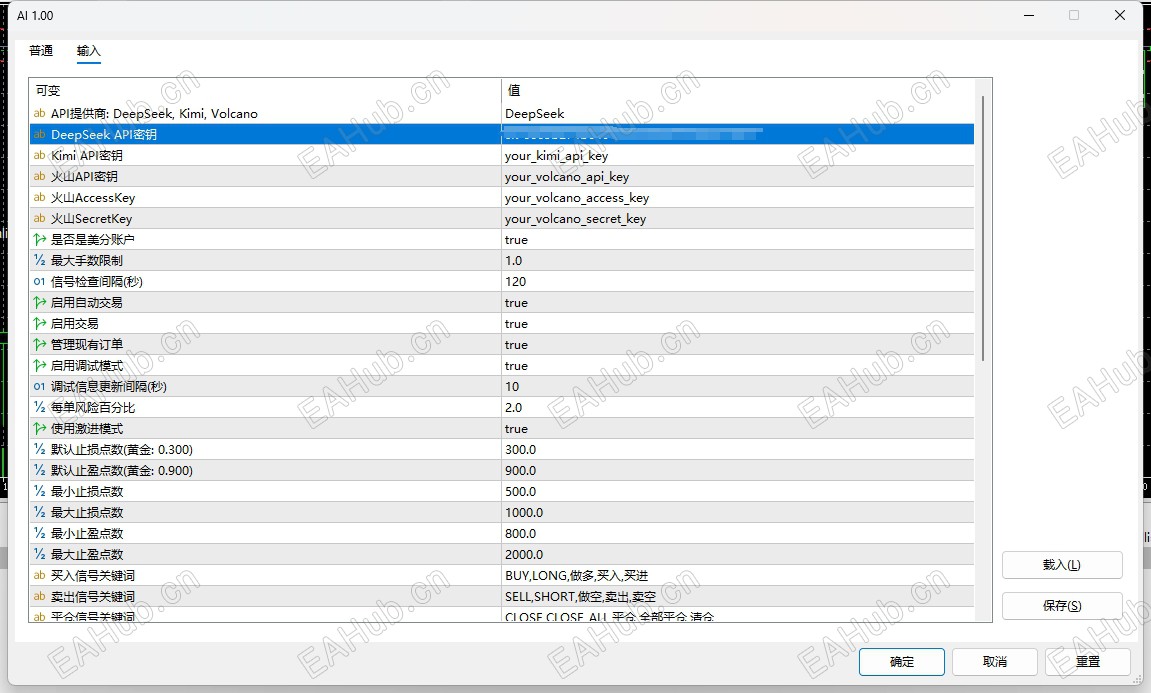Click the 确定 button
Image resolution: width=1151 pixels, height=693 pixels.
(901, 661)
